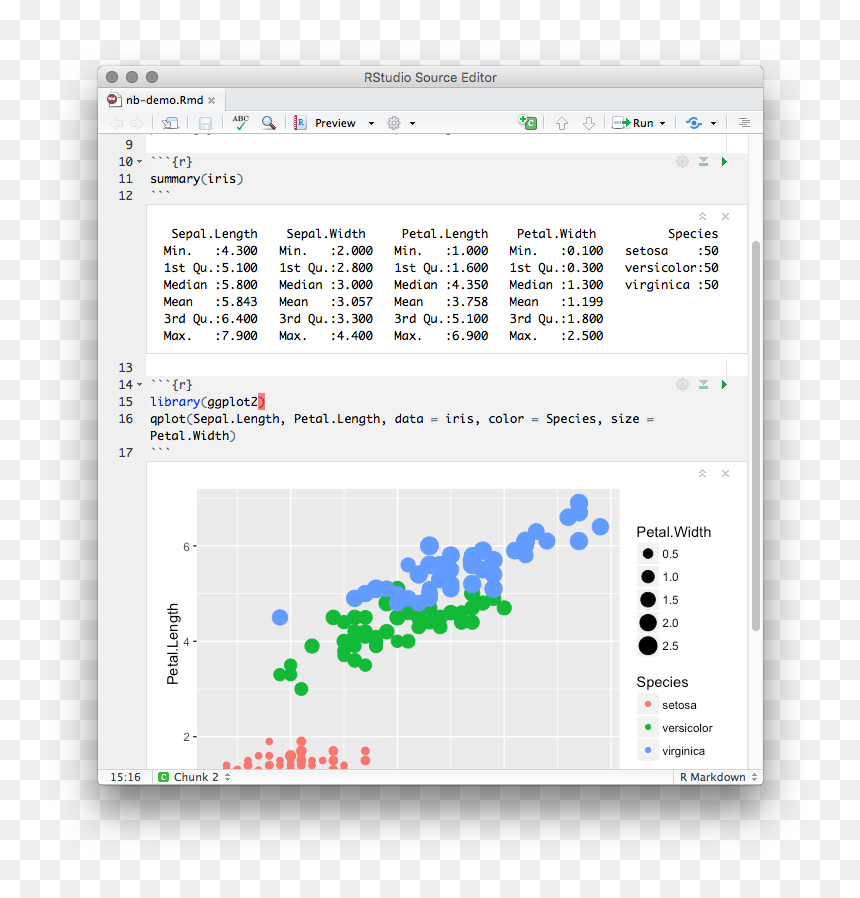Open the Run options dropdown arrow
860x898 pixels.
click(662, 123)
